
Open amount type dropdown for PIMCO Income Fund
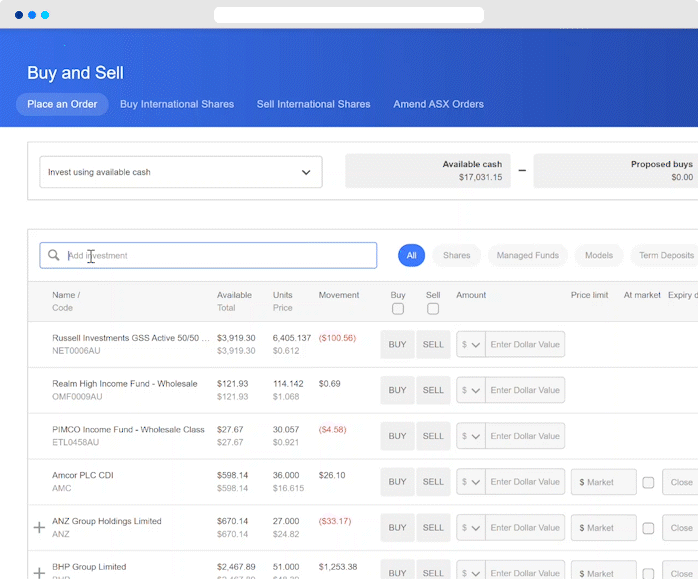[471, 436]
